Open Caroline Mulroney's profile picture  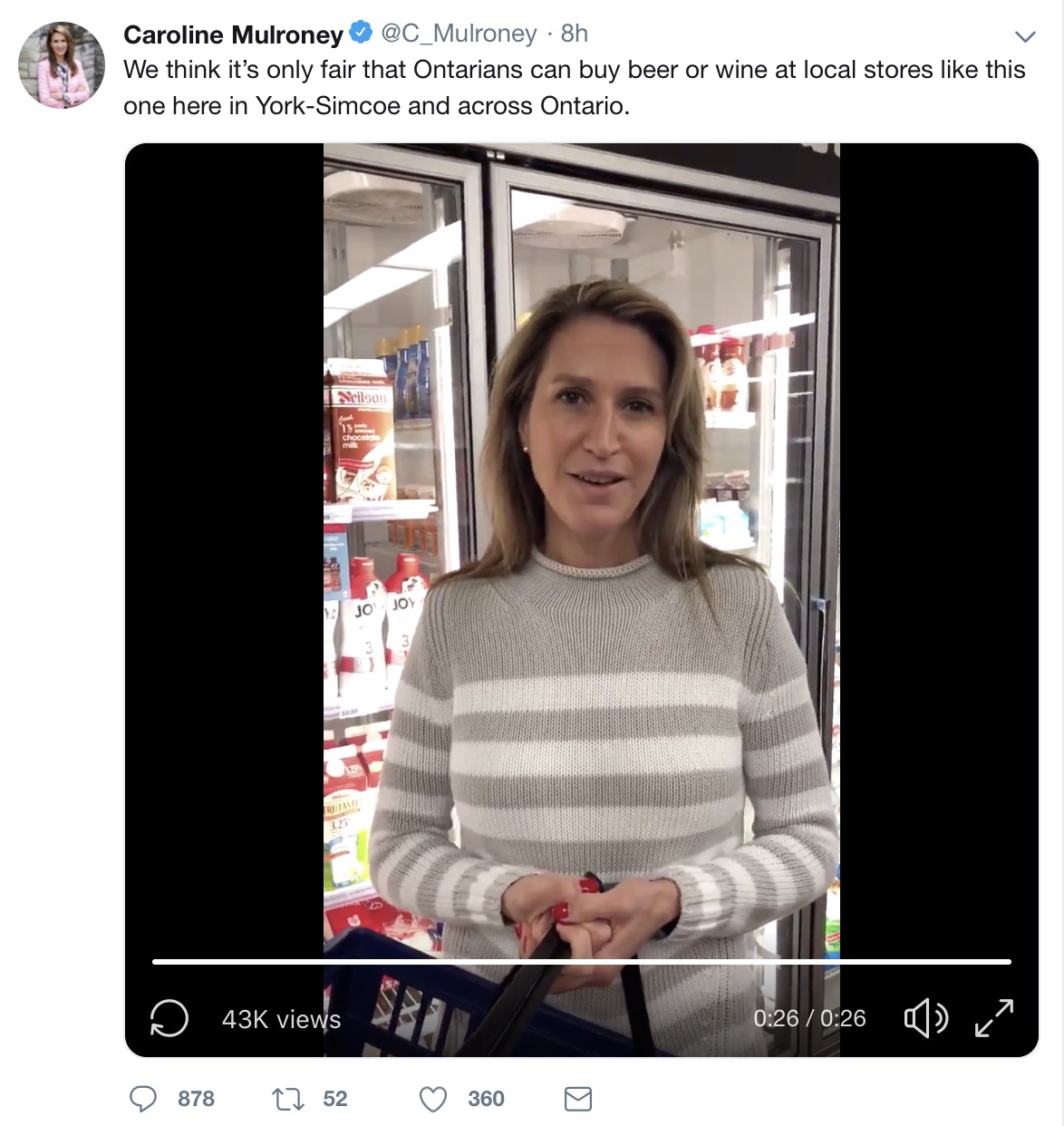[x=62, y=65]
